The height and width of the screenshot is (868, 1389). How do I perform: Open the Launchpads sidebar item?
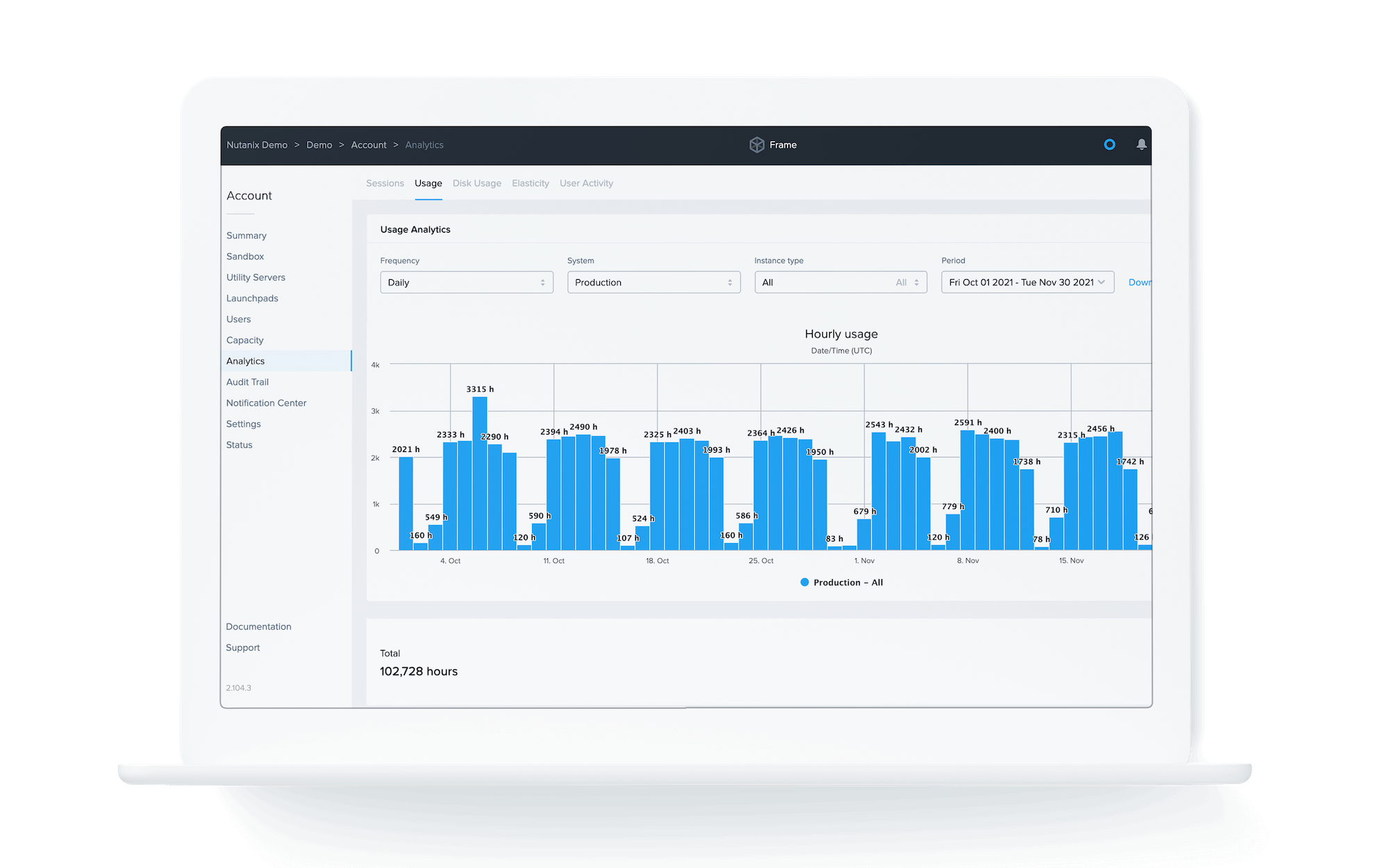click(x=252, y=299)
